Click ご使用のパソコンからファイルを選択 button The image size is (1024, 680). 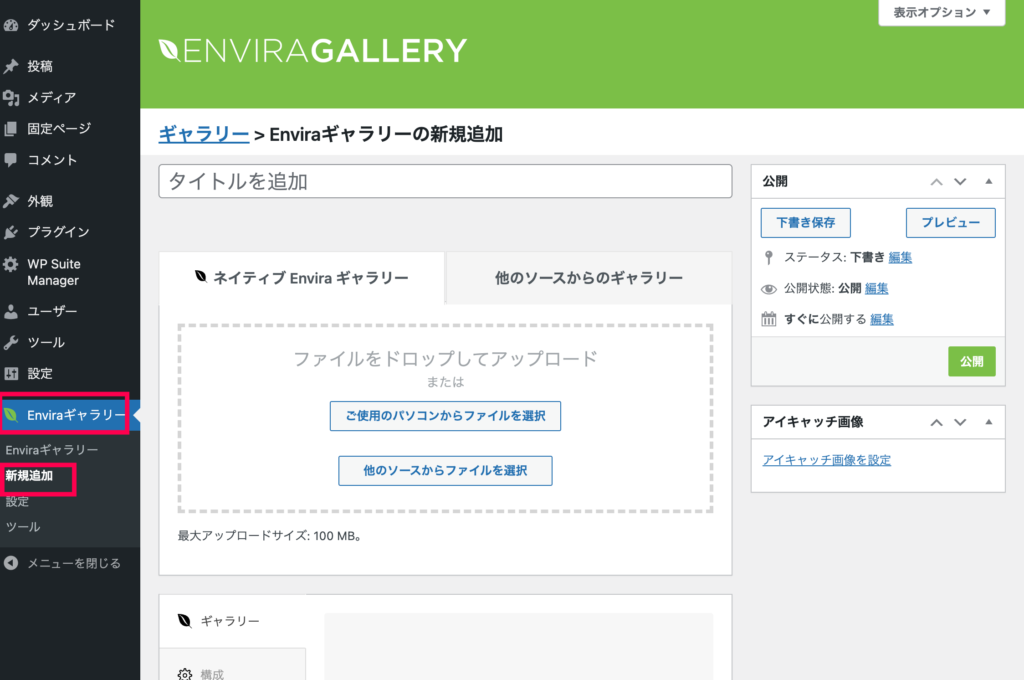click(x=445, y=416)
